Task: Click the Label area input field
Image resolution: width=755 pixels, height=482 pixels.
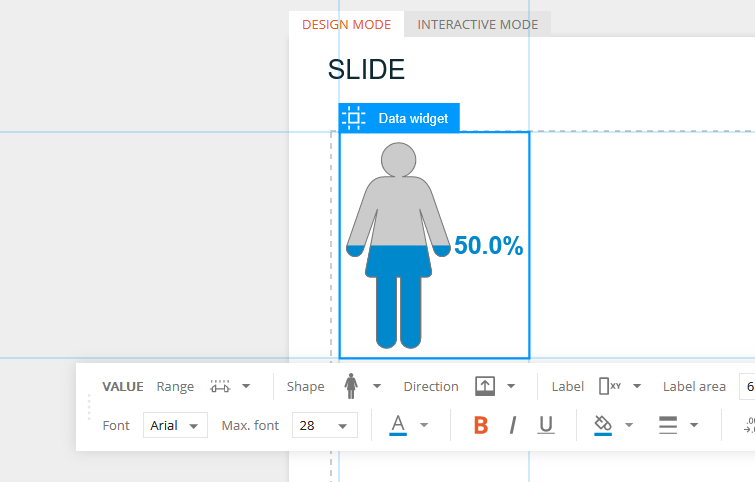Action: click(747, 386)
